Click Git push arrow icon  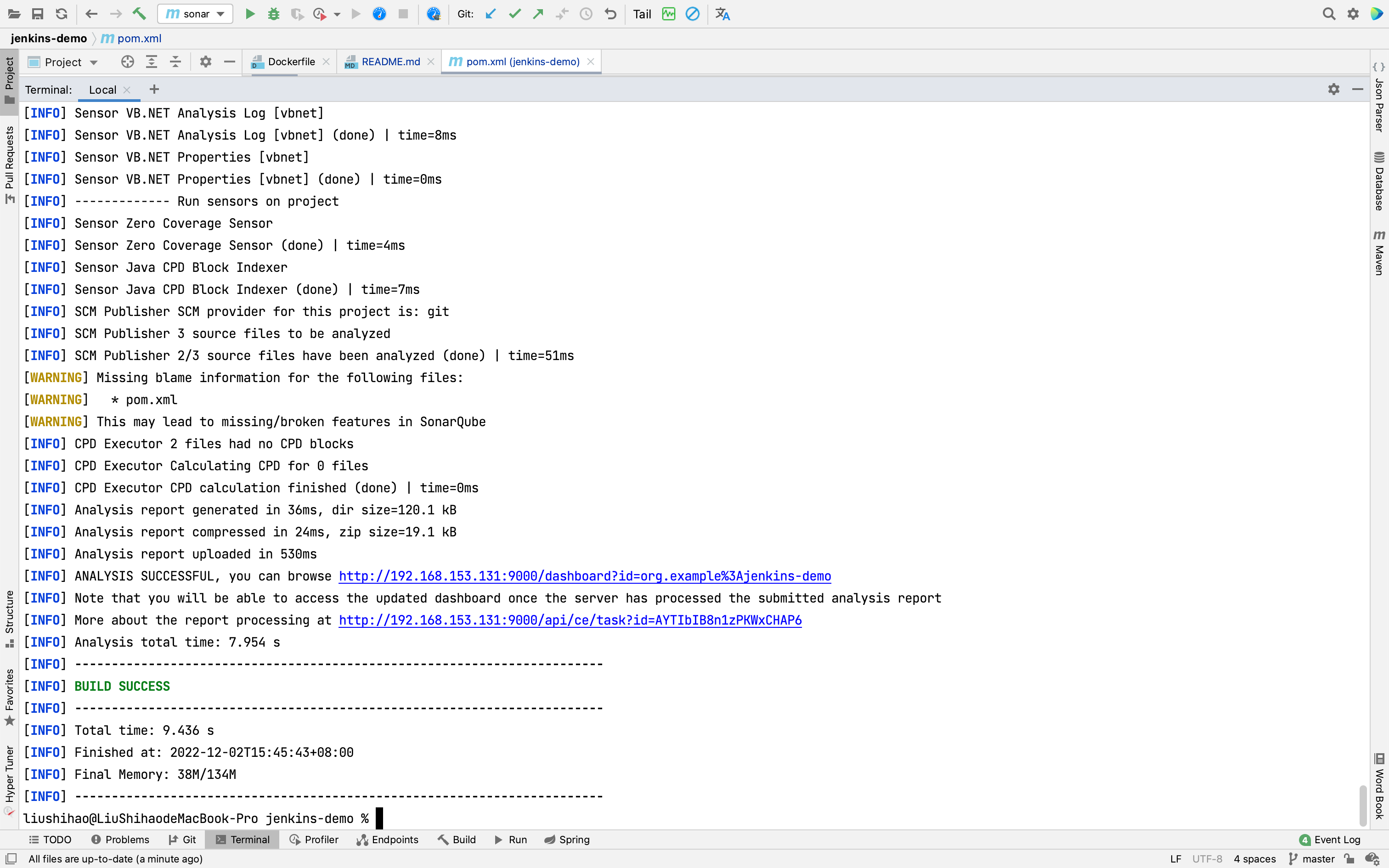[538, 14]
